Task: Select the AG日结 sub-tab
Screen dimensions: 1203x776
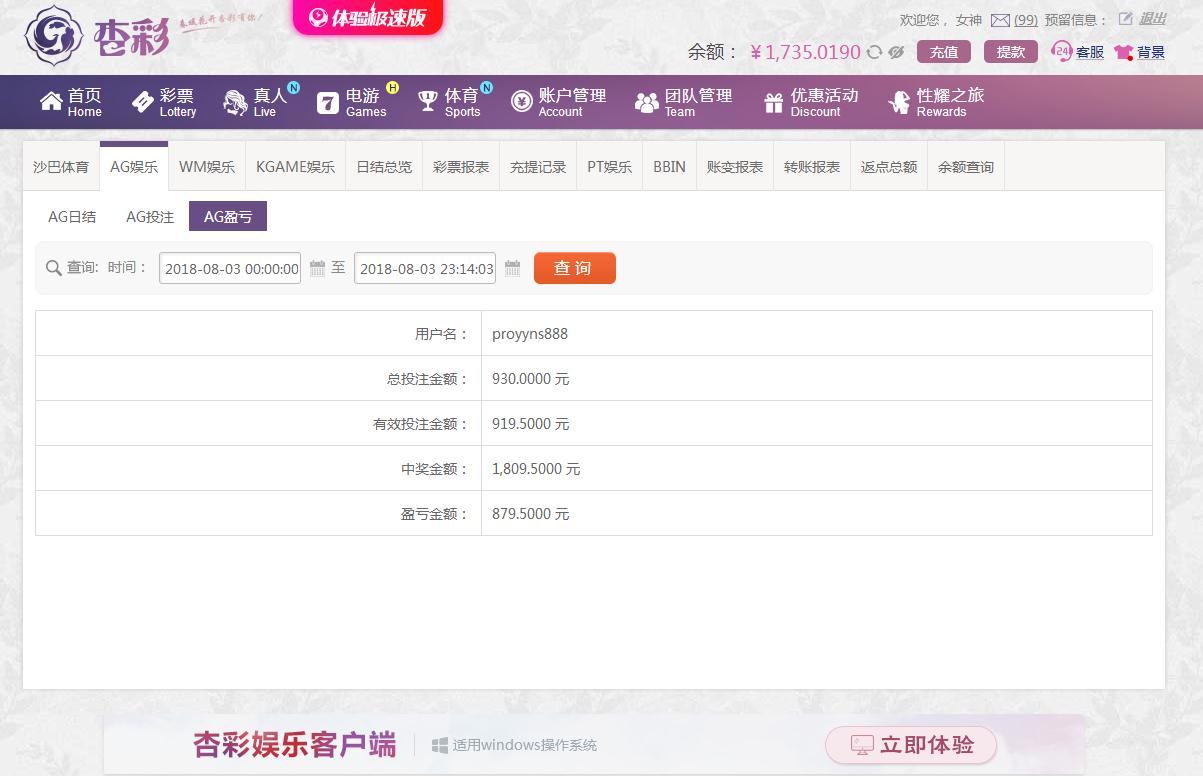Action: coord(72,216)
